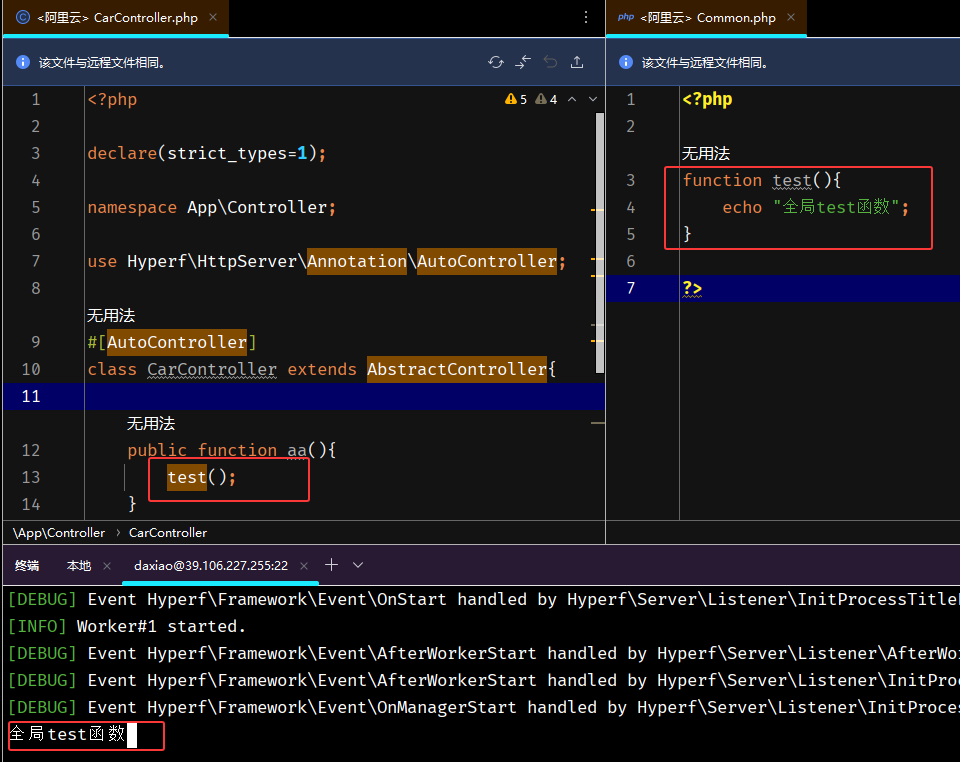Switch to the Common.php editor tab

[x=707, y=17]
